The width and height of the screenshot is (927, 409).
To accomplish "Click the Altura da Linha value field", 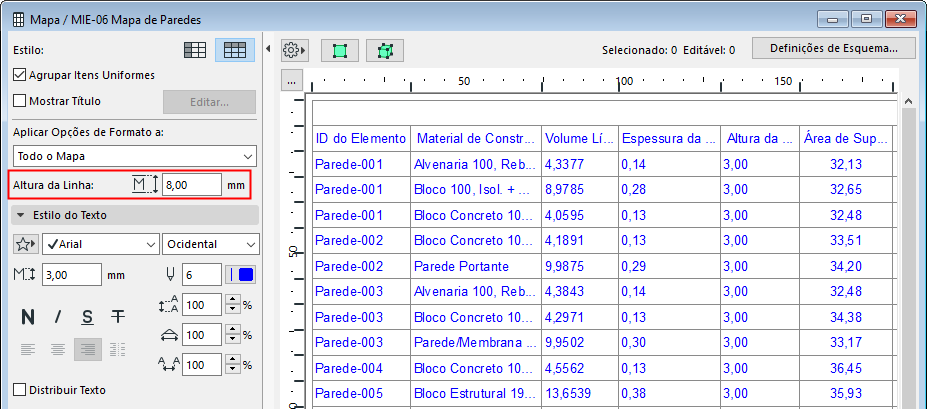I will click(192, 184).
